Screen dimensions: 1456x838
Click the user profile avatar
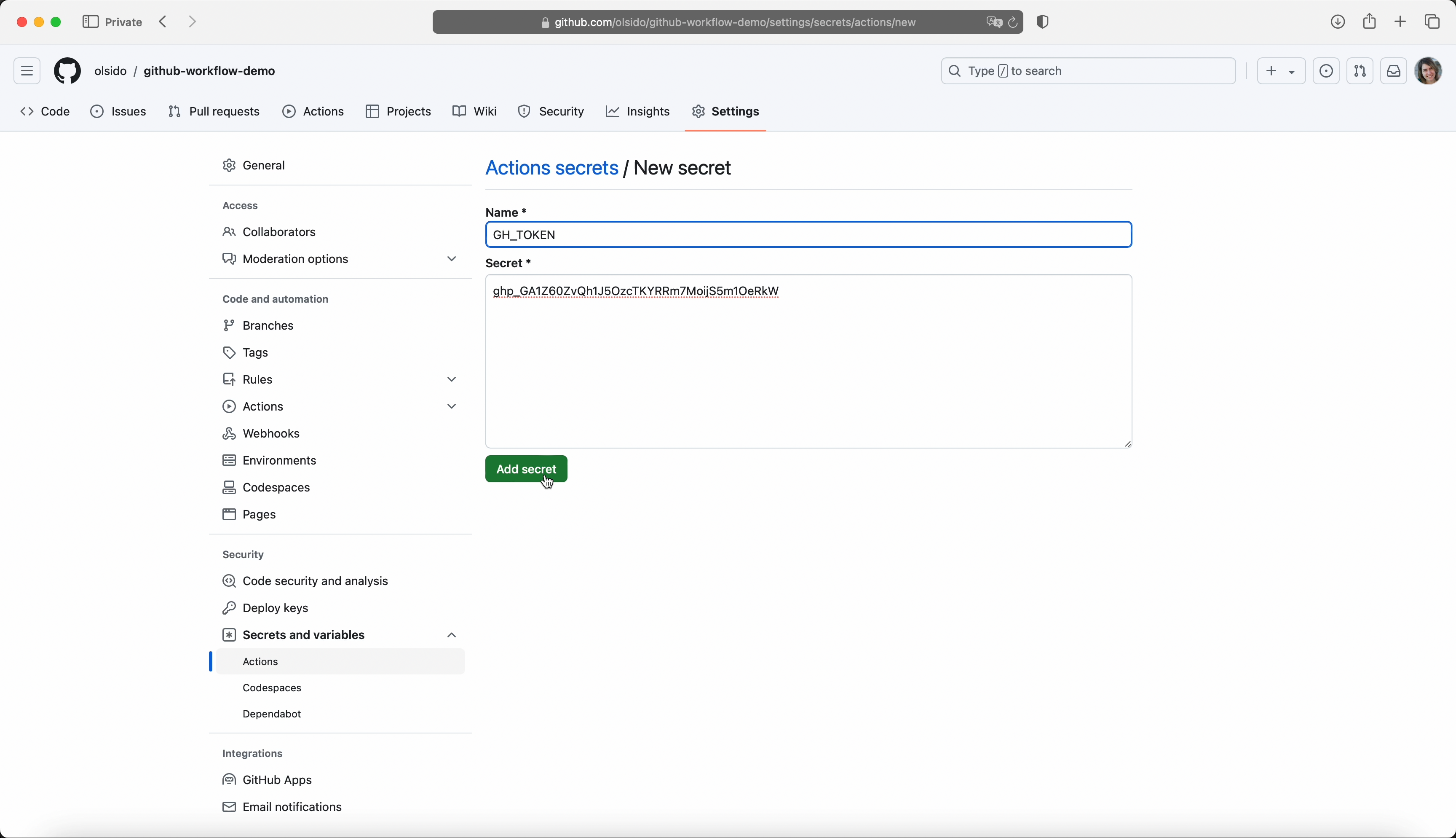click(1429, 71)
